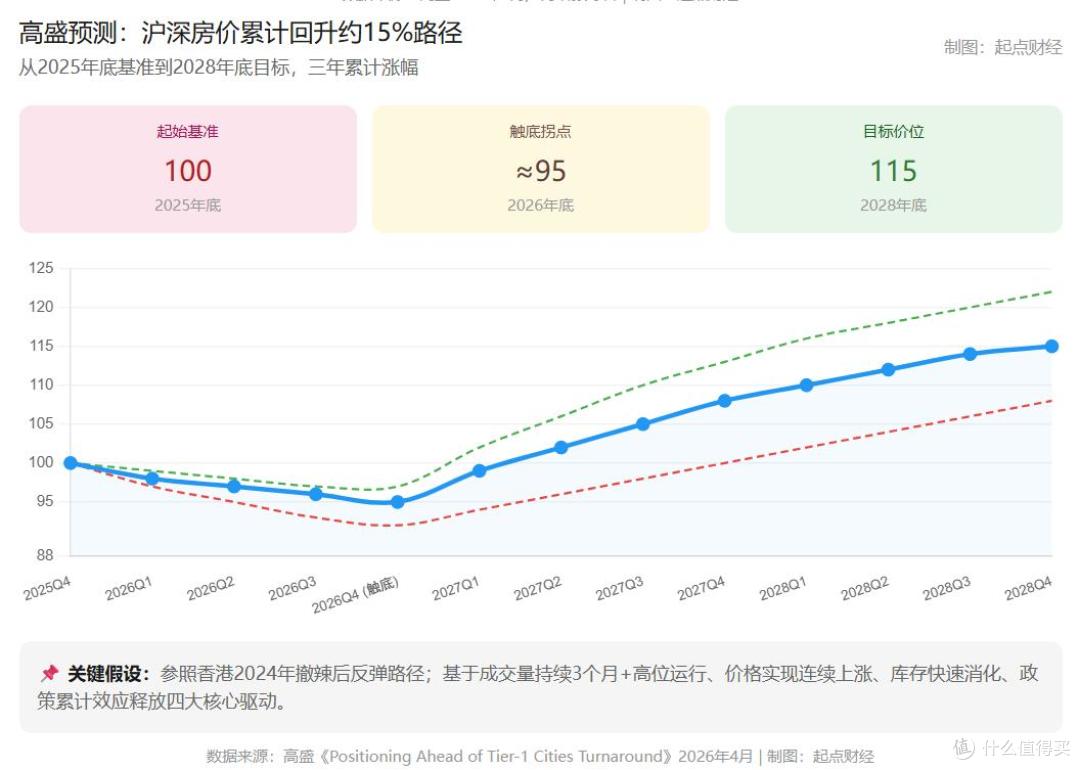The height and width of the screenshot is (770, 1080).
Task: Click the x-axis label 2027Q4
Action: (700, 589)
